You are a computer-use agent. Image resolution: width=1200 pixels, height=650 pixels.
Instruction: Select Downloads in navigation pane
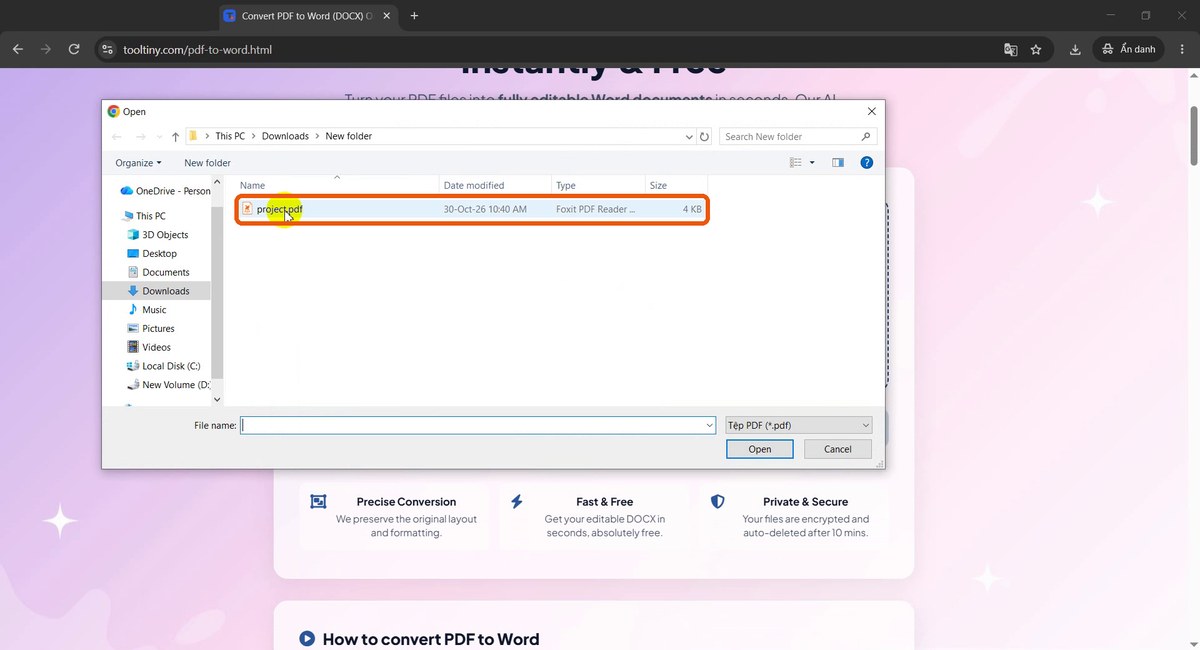(158, 291)
